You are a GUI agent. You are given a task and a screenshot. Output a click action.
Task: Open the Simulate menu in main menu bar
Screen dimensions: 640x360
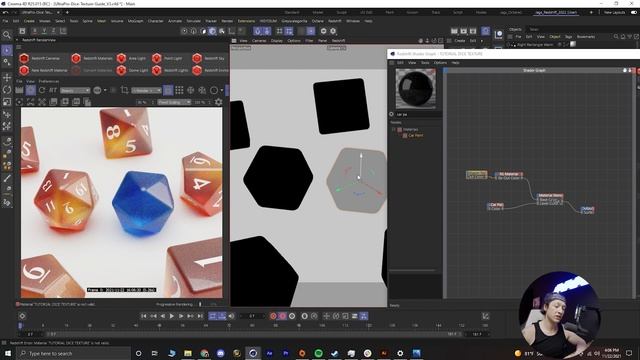pos(193,21)
